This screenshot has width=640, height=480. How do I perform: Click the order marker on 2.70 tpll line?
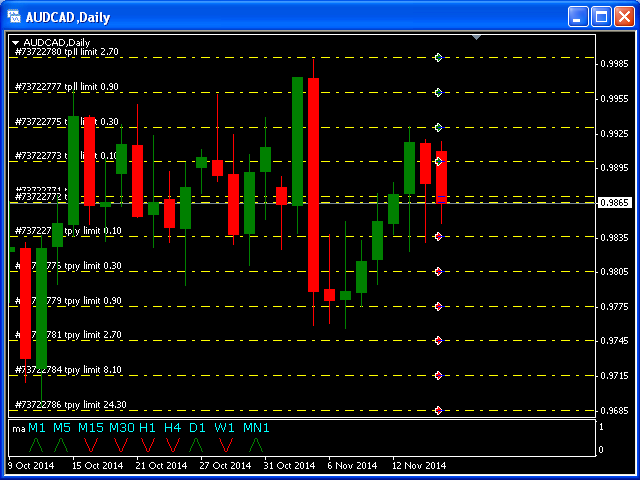[x=438, y=58]
